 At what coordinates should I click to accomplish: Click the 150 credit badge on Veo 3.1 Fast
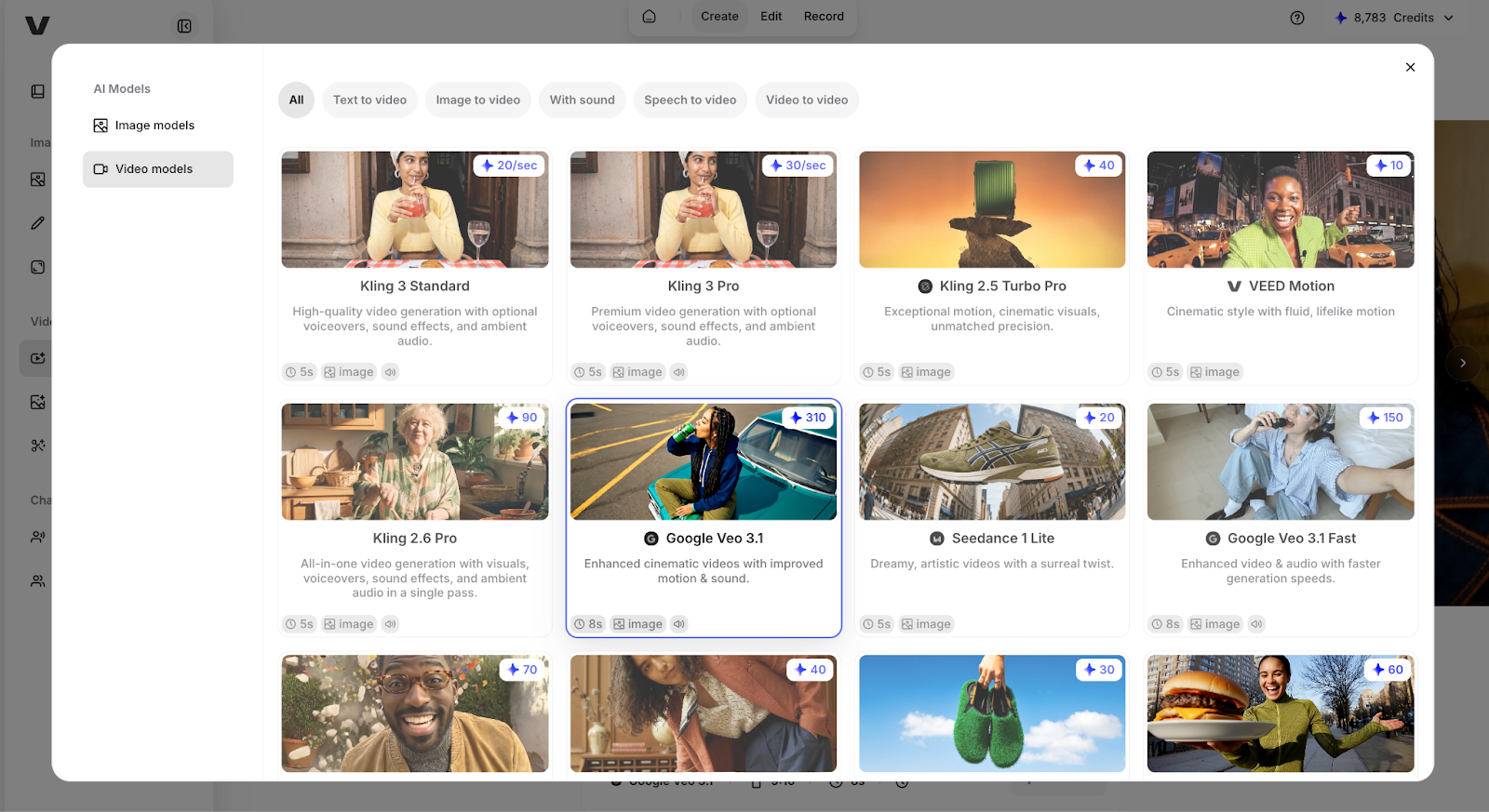(1385, 418)
